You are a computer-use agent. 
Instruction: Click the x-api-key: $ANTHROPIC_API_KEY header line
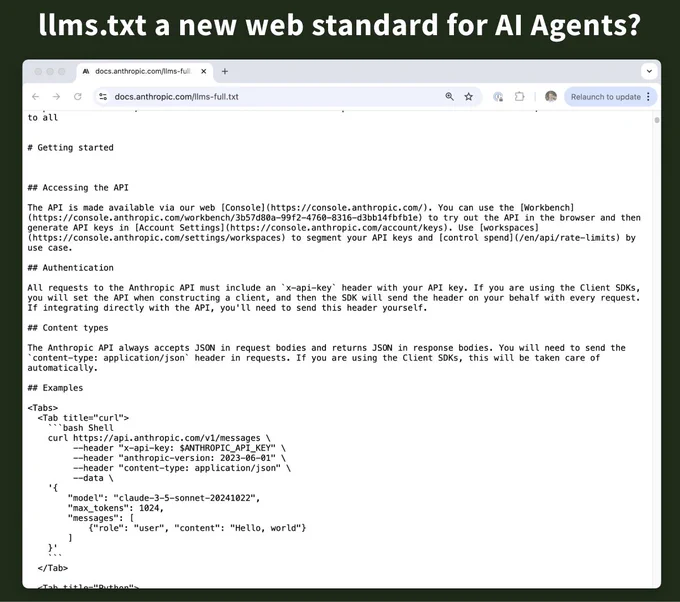[x=179, y=448]
